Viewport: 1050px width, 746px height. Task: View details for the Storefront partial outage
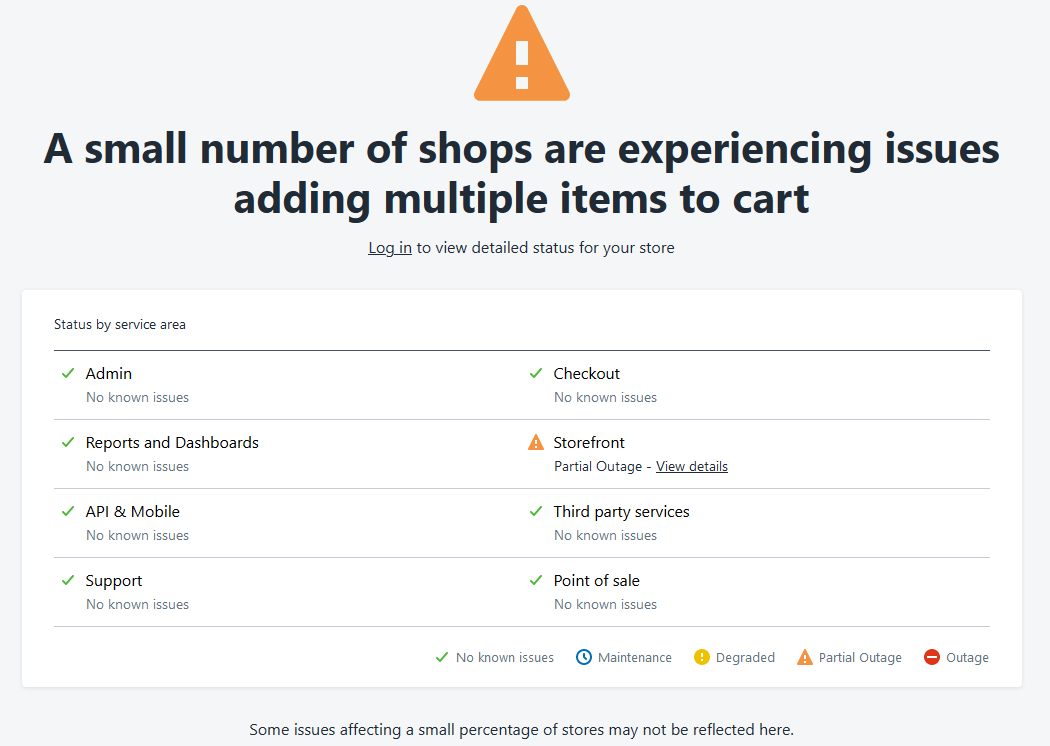(691, 466)
